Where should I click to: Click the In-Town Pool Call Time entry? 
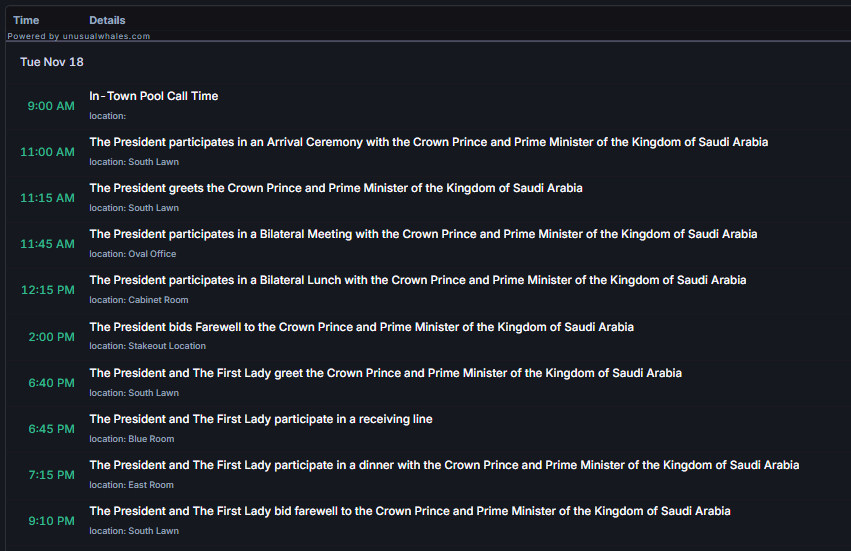[x=153, y=96]
